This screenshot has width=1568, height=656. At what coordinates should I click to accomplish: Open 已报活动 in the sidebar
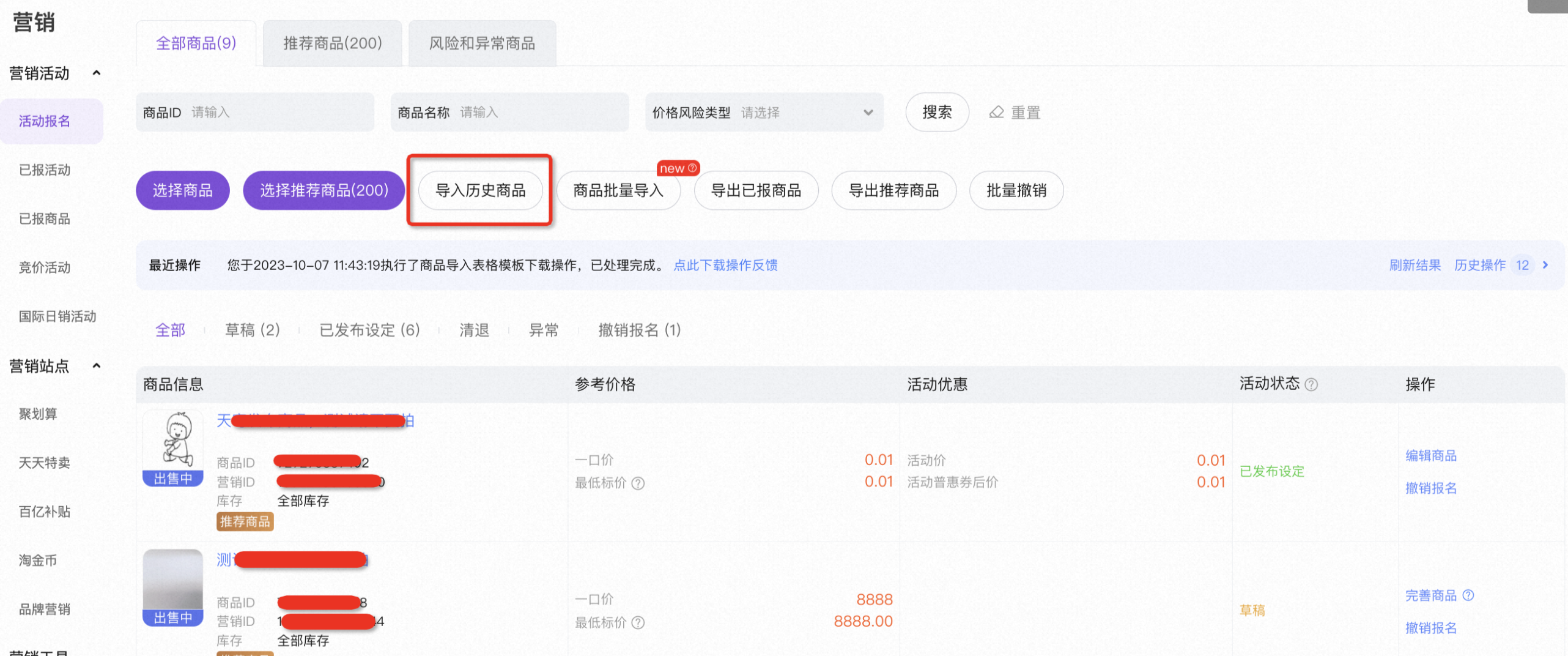coord(45,170)
